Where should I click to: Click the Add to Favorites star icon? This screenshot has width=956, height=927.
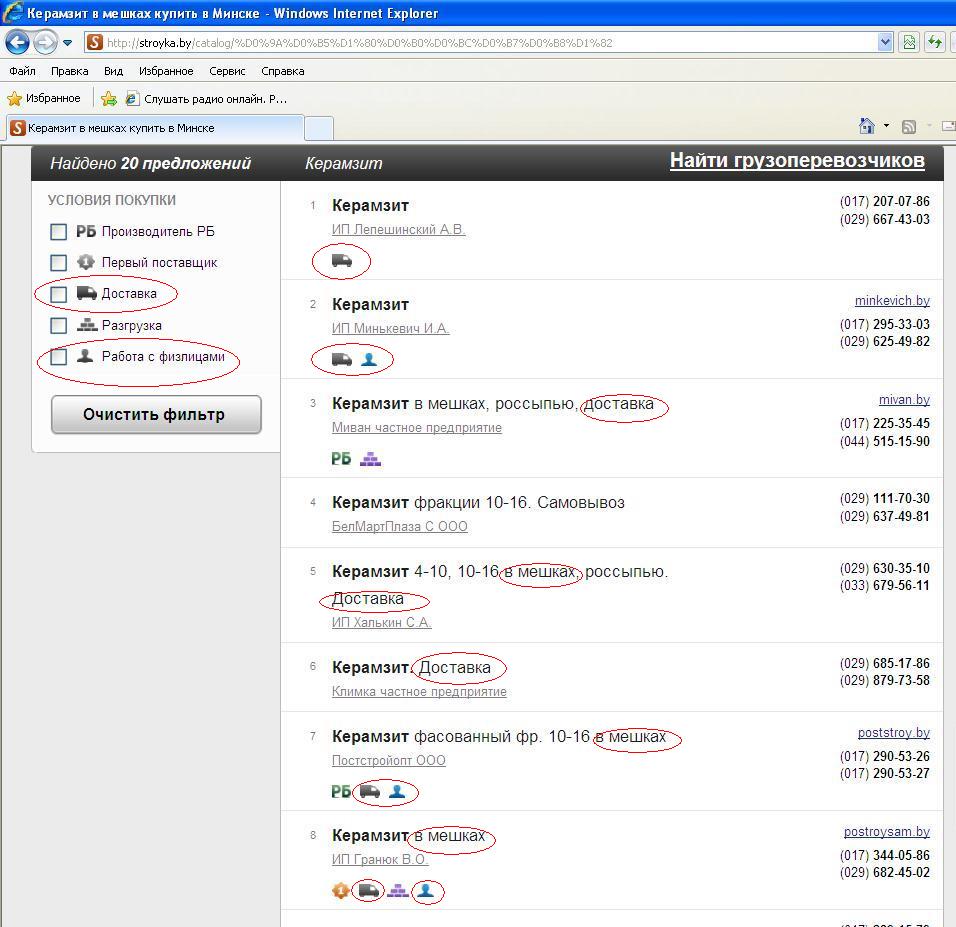pyautogui.click(x=109, y=99)
